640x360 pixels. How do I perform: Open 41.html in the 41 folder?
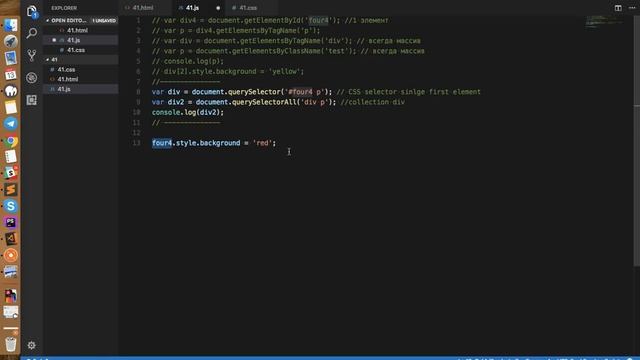click(x=81, y=79)
